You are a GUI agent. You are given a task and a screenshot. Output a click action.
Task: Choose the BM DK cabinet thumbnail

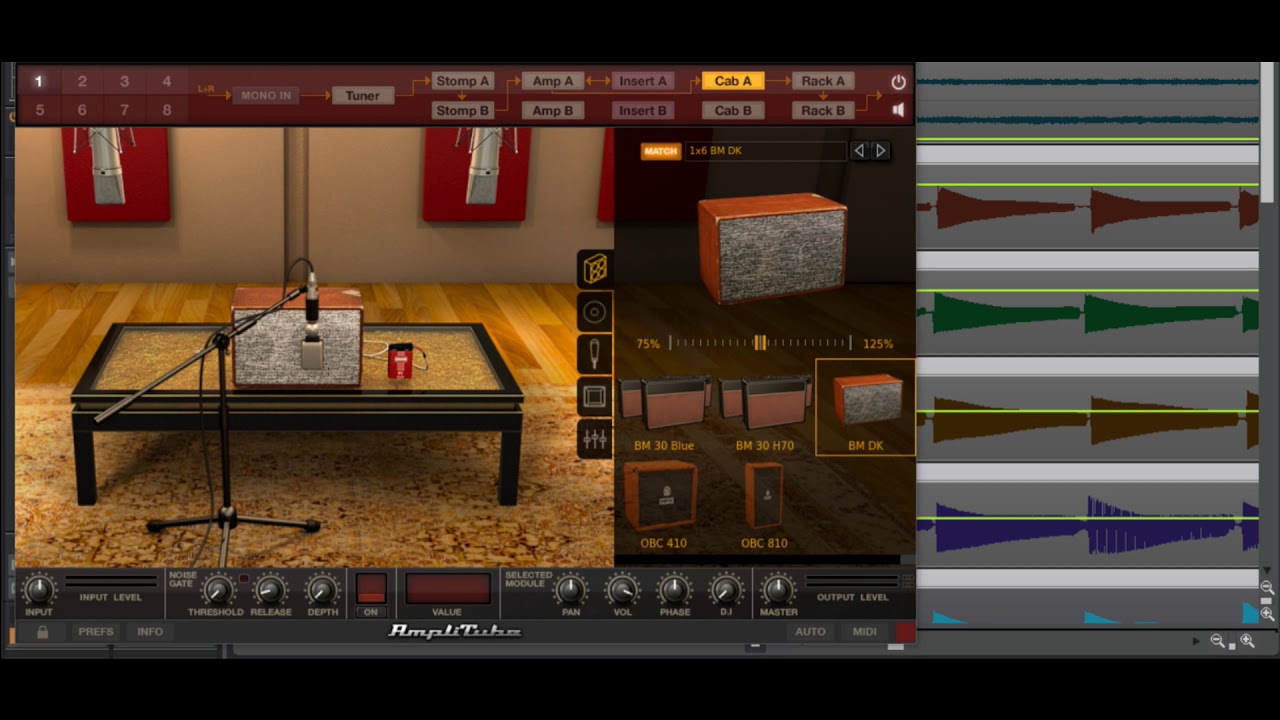pyautogui.click(x=866, y=408)
